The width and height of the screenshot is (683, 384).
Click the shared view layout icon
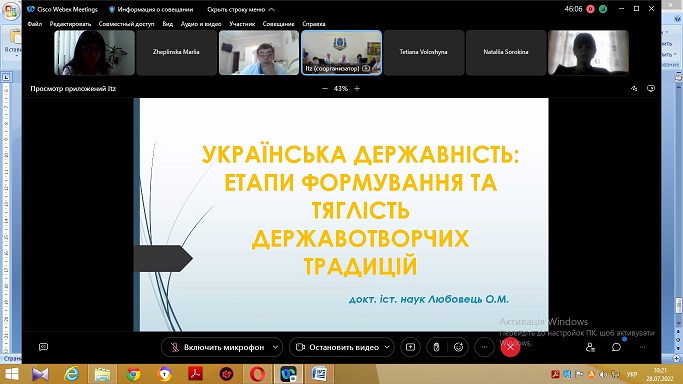coord(651,88)
